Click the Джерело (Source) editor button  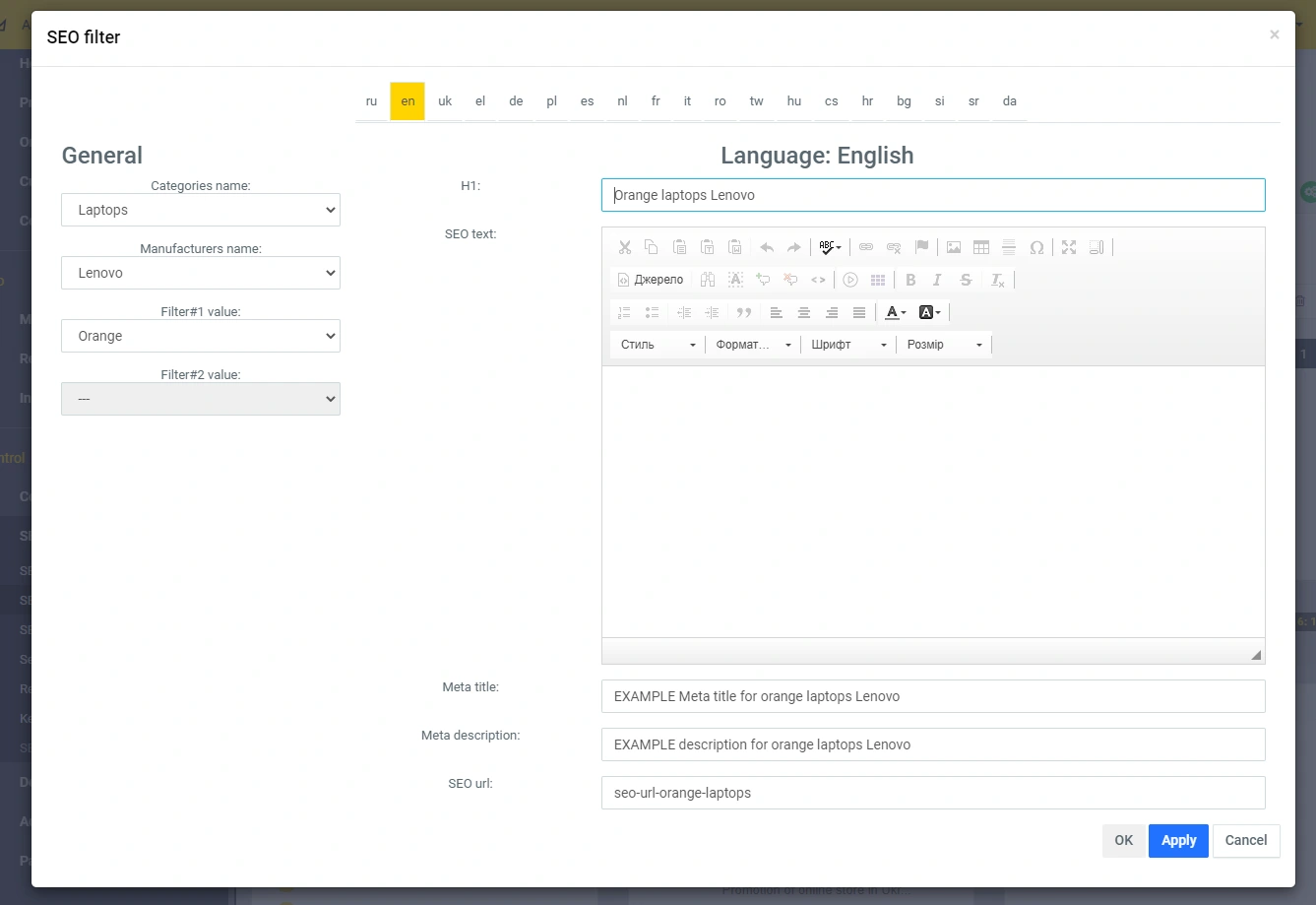pos(651,280)
